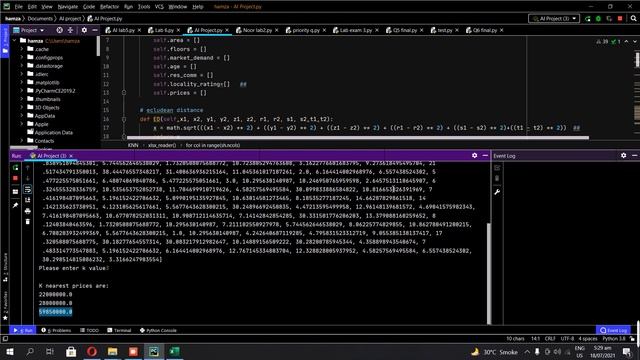Screen dimensions: 640x360
Task: Open Event Log settings gear
Action: [623, 156]
